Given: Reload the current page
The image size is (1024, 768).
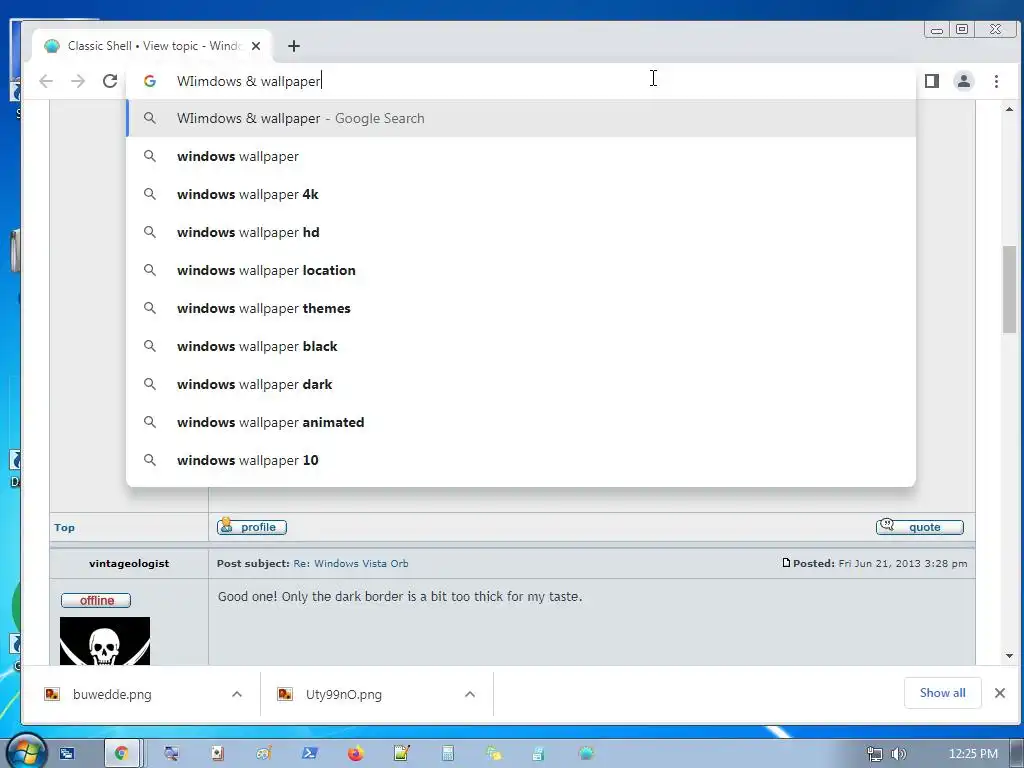Looking at the screenshot, I should click(x=110, y=81).
